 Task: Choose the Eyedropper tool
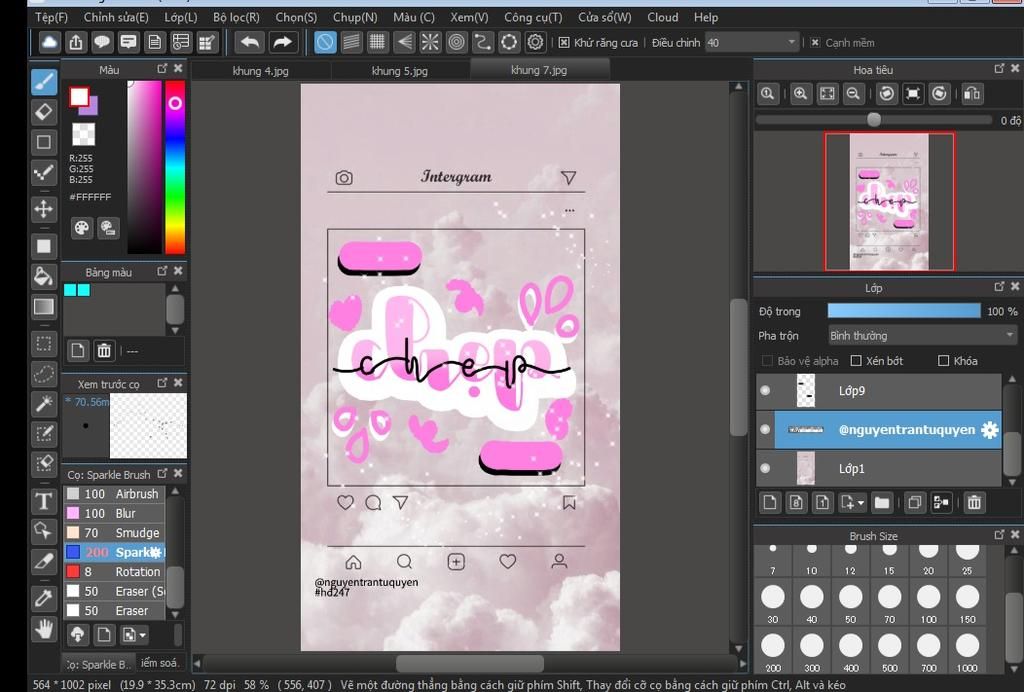coord(44,597)
